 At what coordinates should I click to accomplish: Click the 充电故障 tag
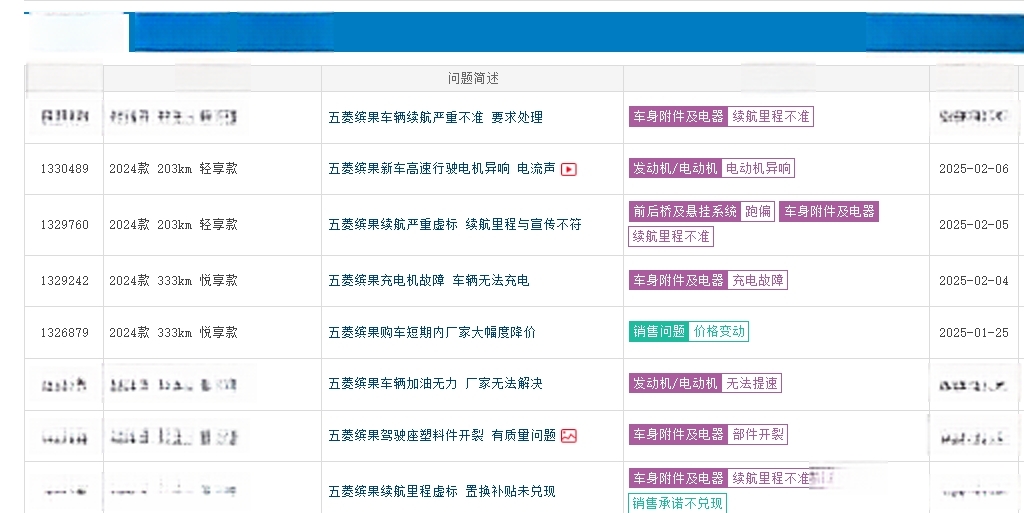point(758,281)
